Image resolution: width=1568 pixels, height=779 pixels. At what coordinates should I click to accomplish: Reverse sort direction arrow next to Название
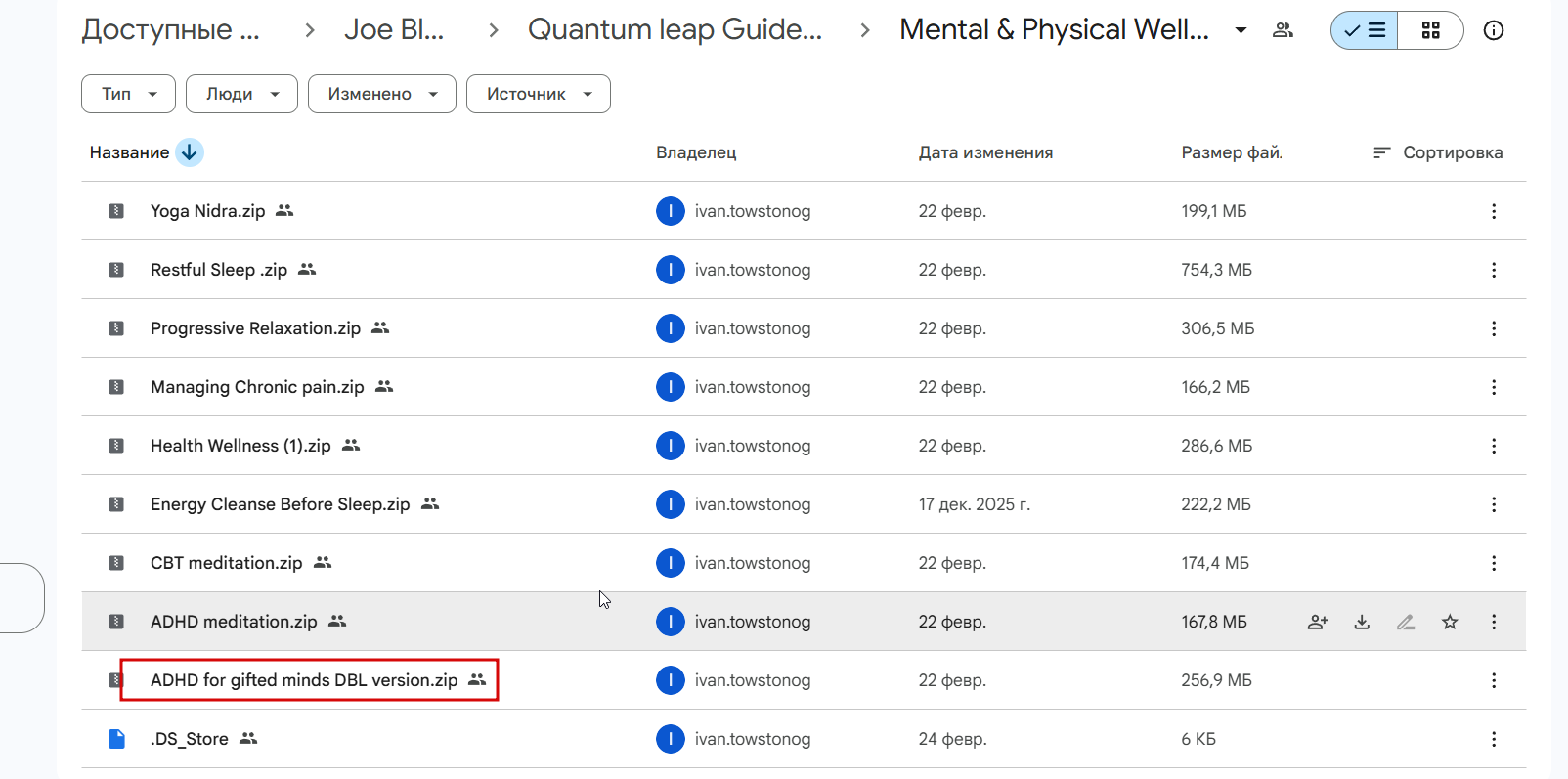click(190, 152)
